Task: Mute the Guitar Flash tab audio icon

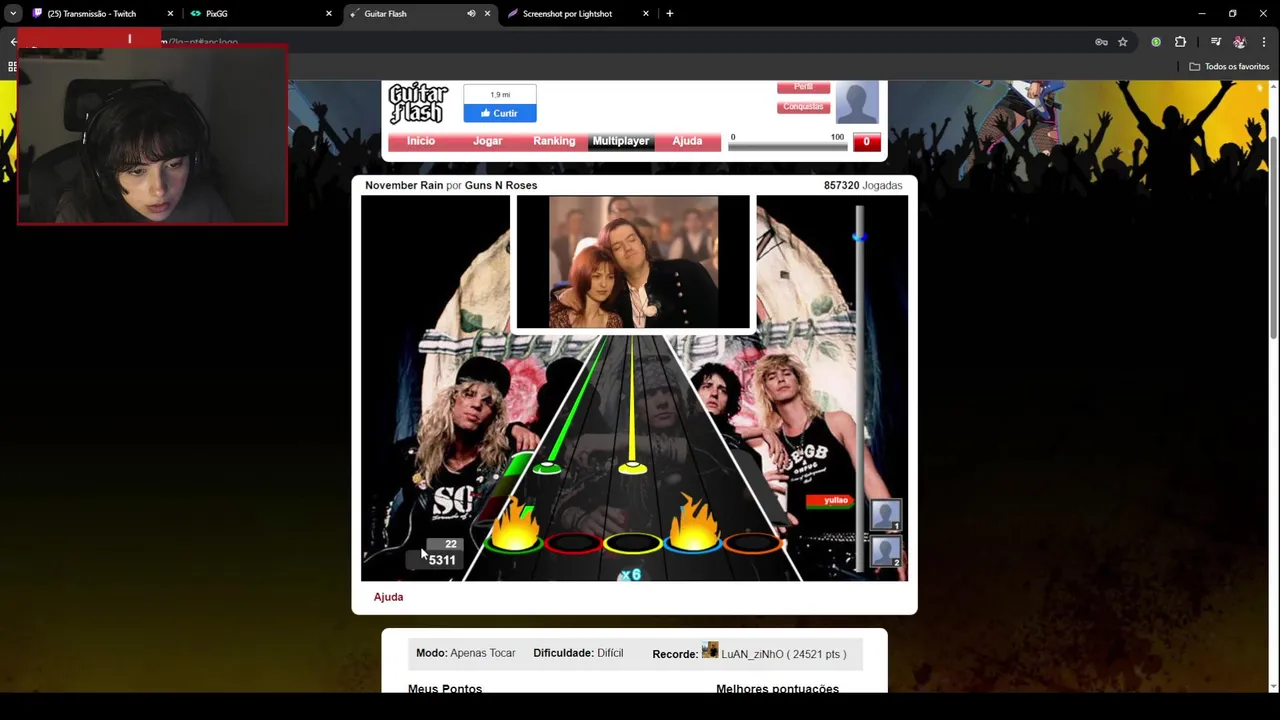Action: tap(471, 14)
